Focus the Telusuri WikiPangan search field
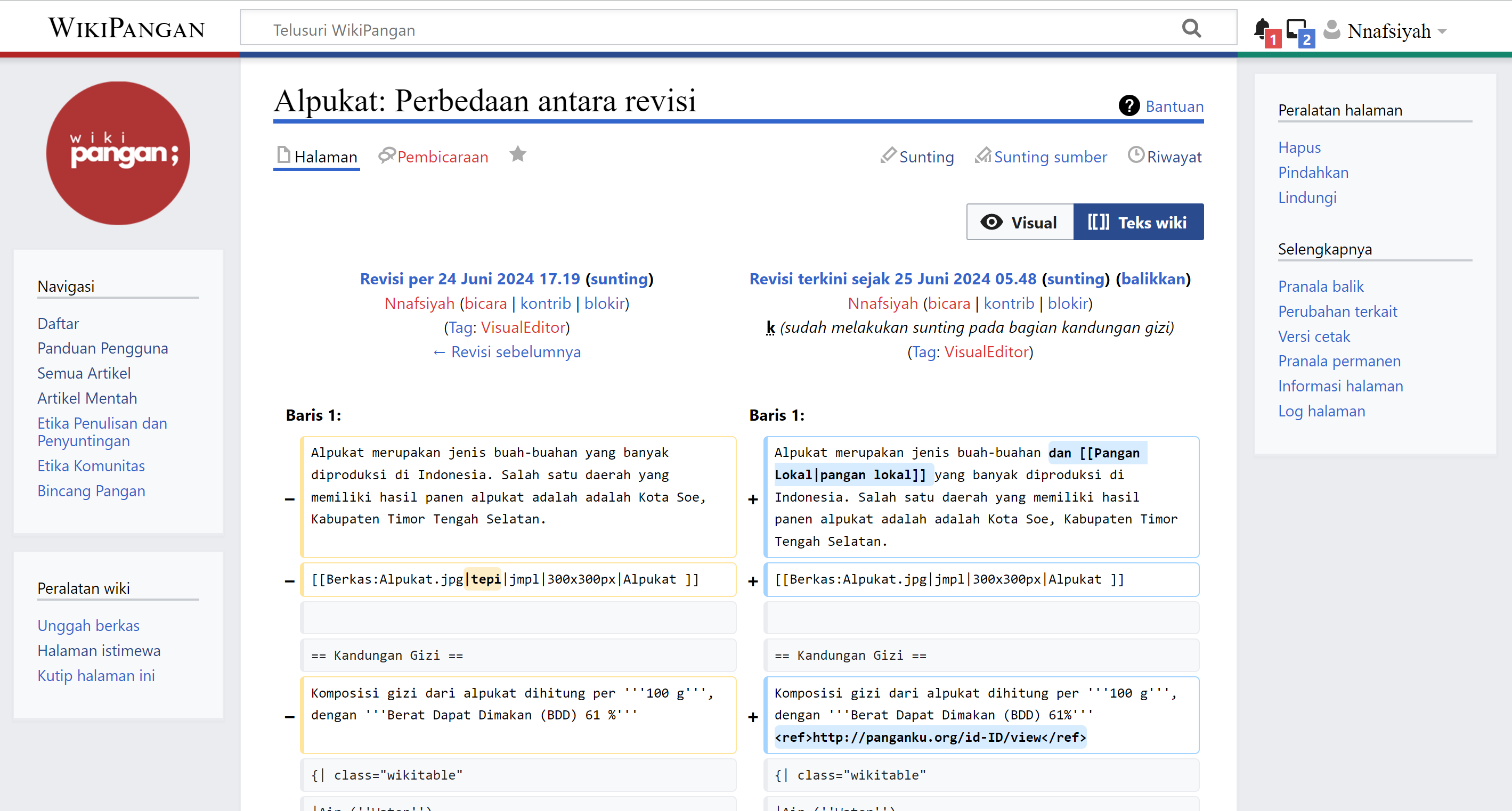 704,29
